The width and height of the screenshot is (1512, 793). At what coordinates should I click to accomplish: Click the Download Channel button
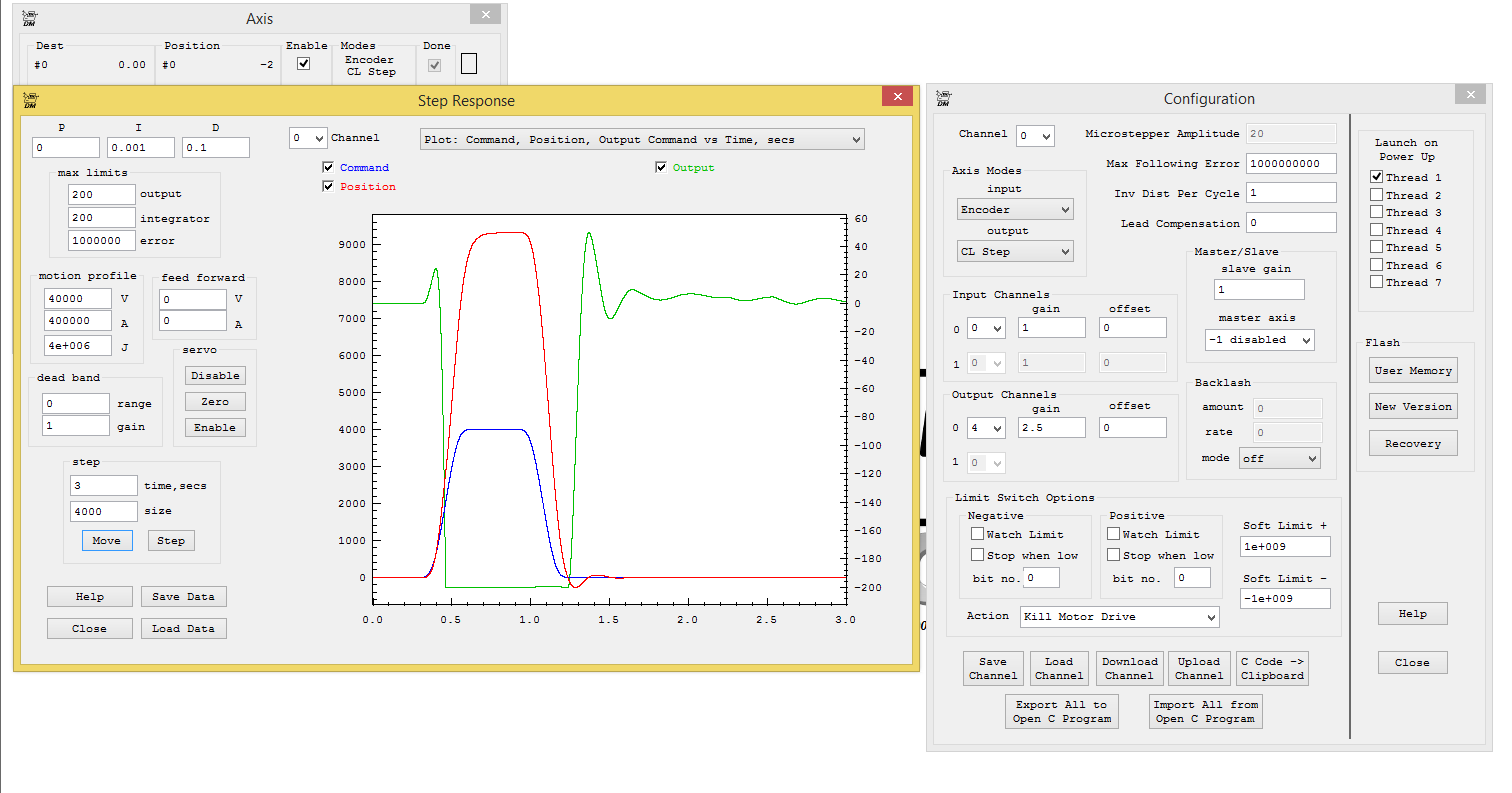(x=1129, y=668)
